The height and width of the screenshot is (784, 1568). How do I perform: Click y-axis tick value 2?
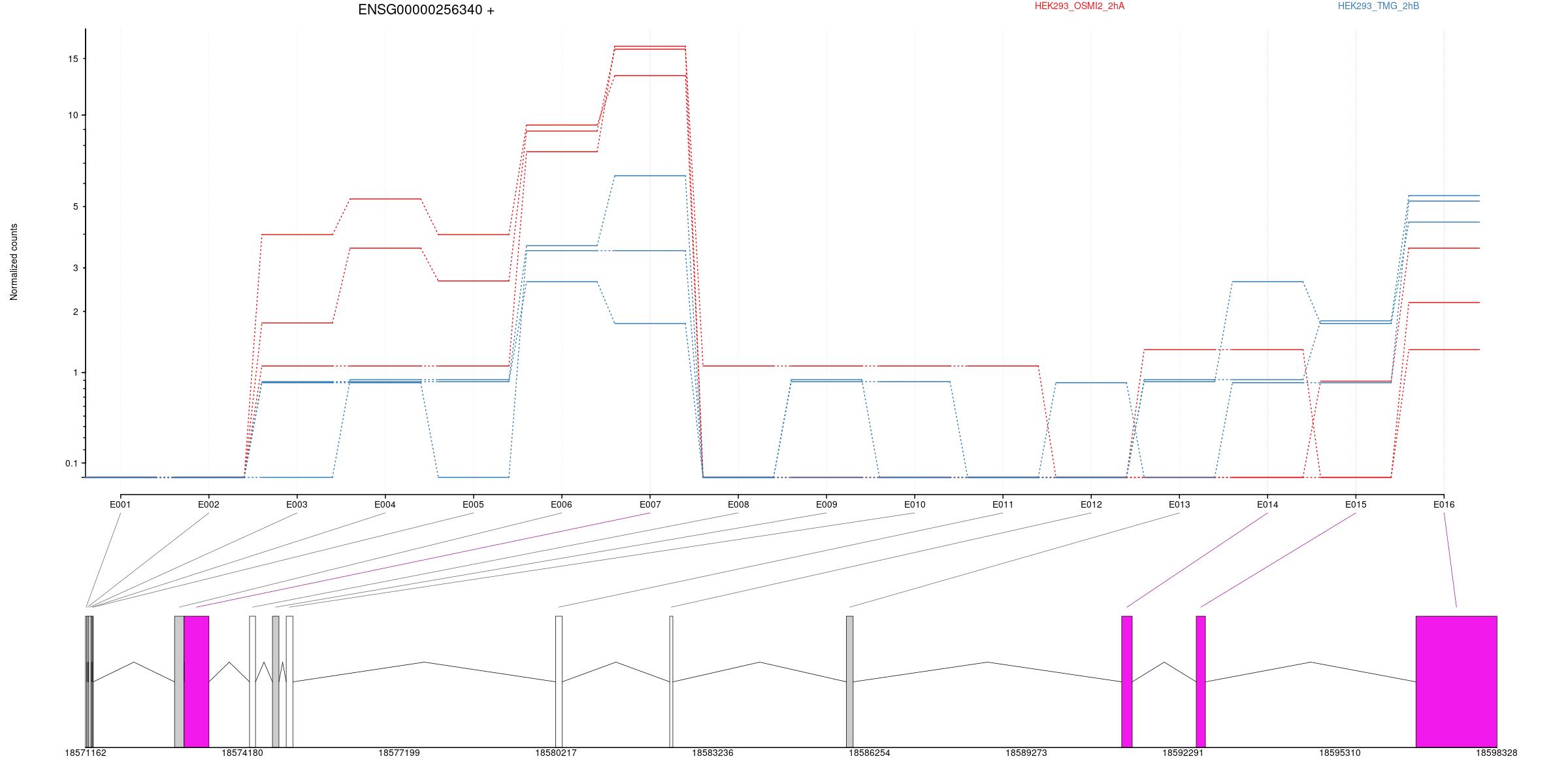(x=74, y=312)
